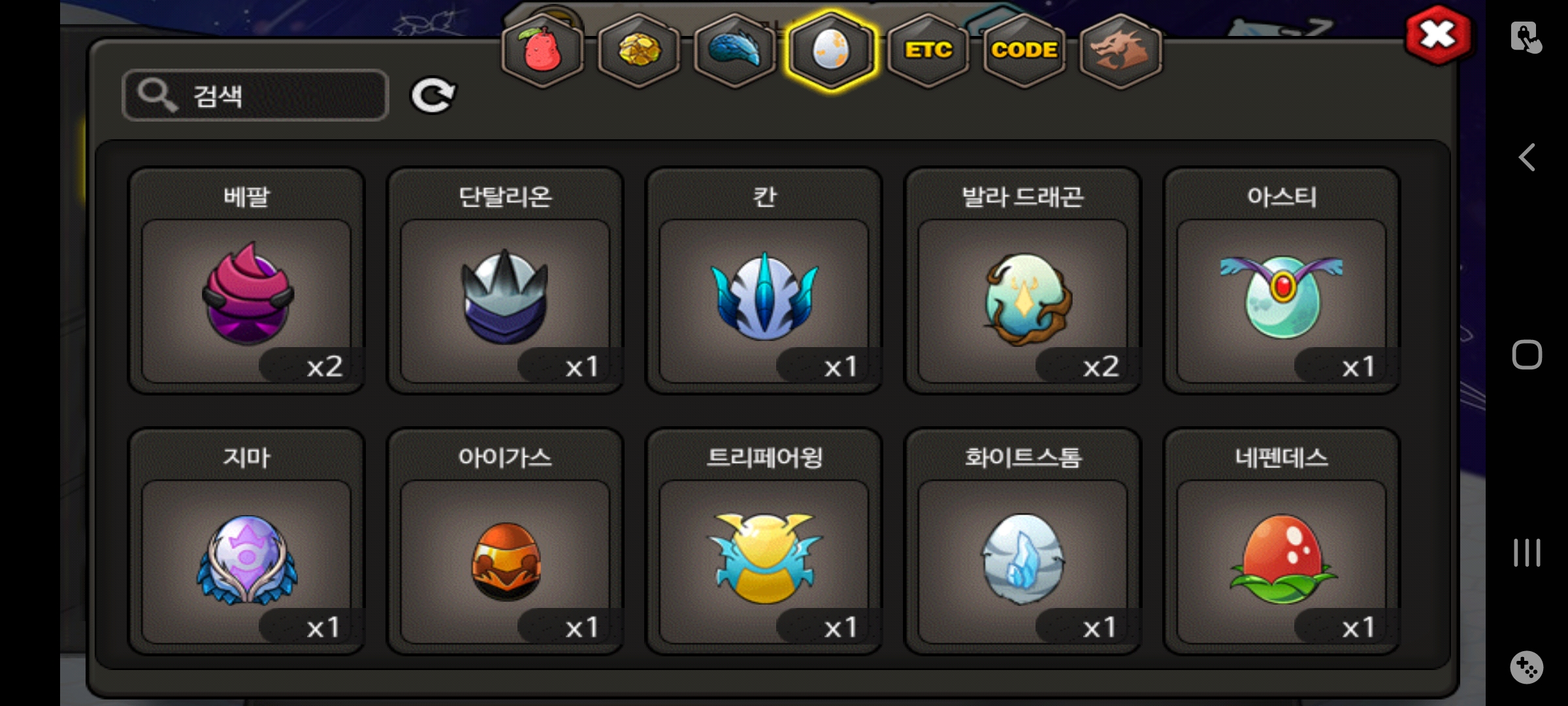Close the inventory with red X

(x=1438, y=35)
